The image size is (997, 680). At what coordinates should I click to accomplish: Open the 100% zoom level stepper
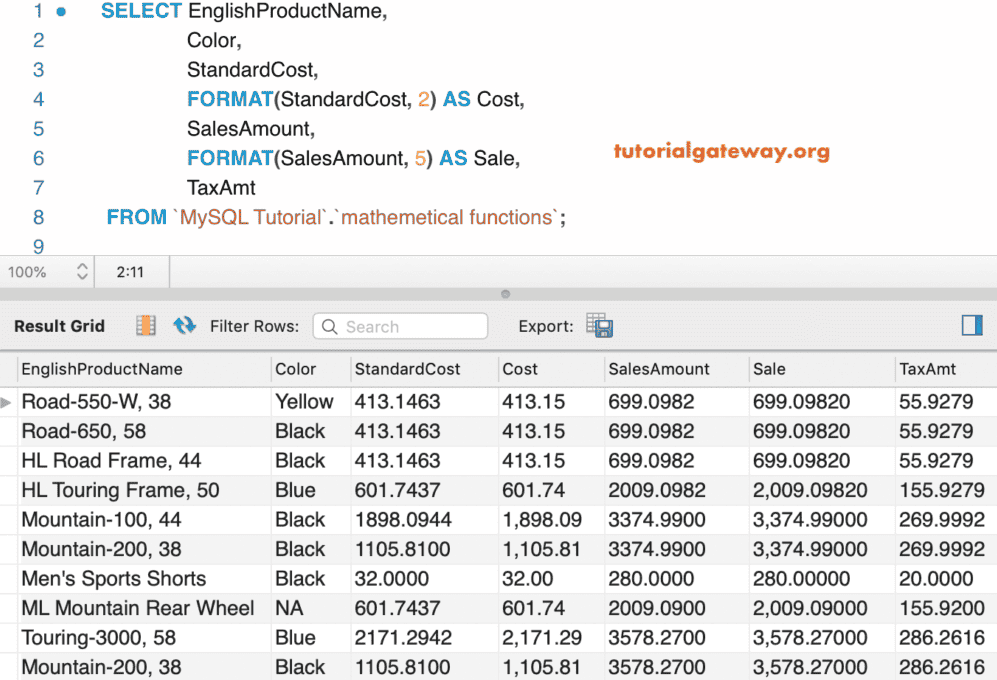81,272
